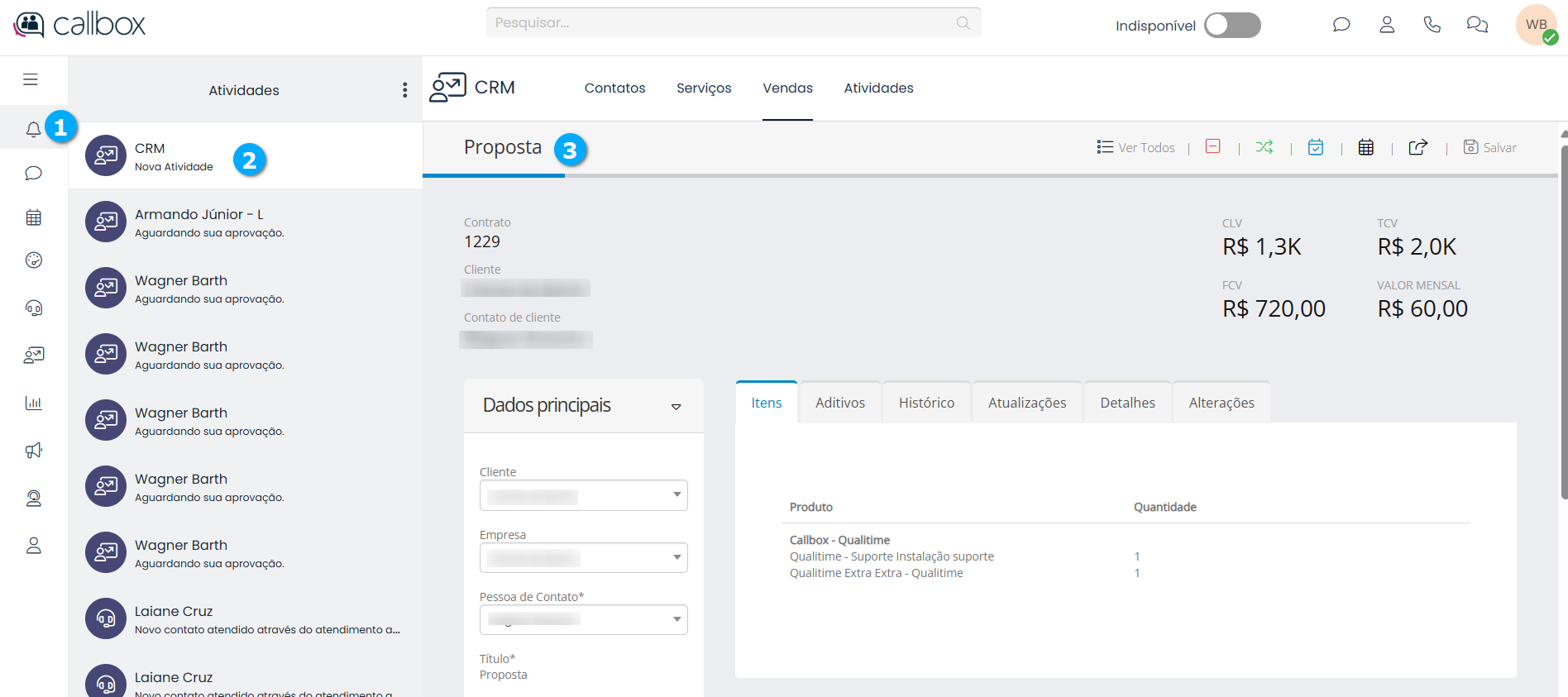Toggle the Indisponível availability switch
Image resolution: width=1568 pixels, height=697 pixels.
(x=1231, y=26)
